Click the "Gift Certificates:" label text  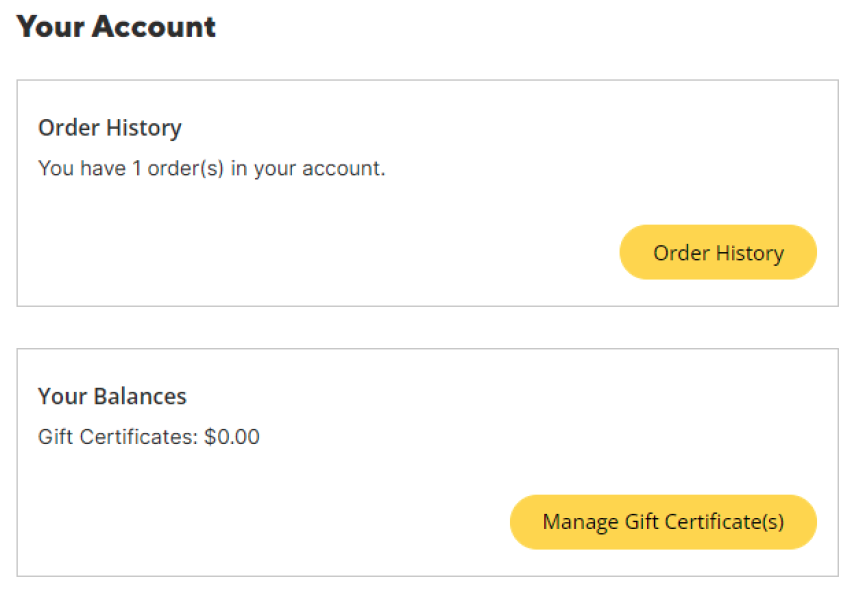pos(118,437)
